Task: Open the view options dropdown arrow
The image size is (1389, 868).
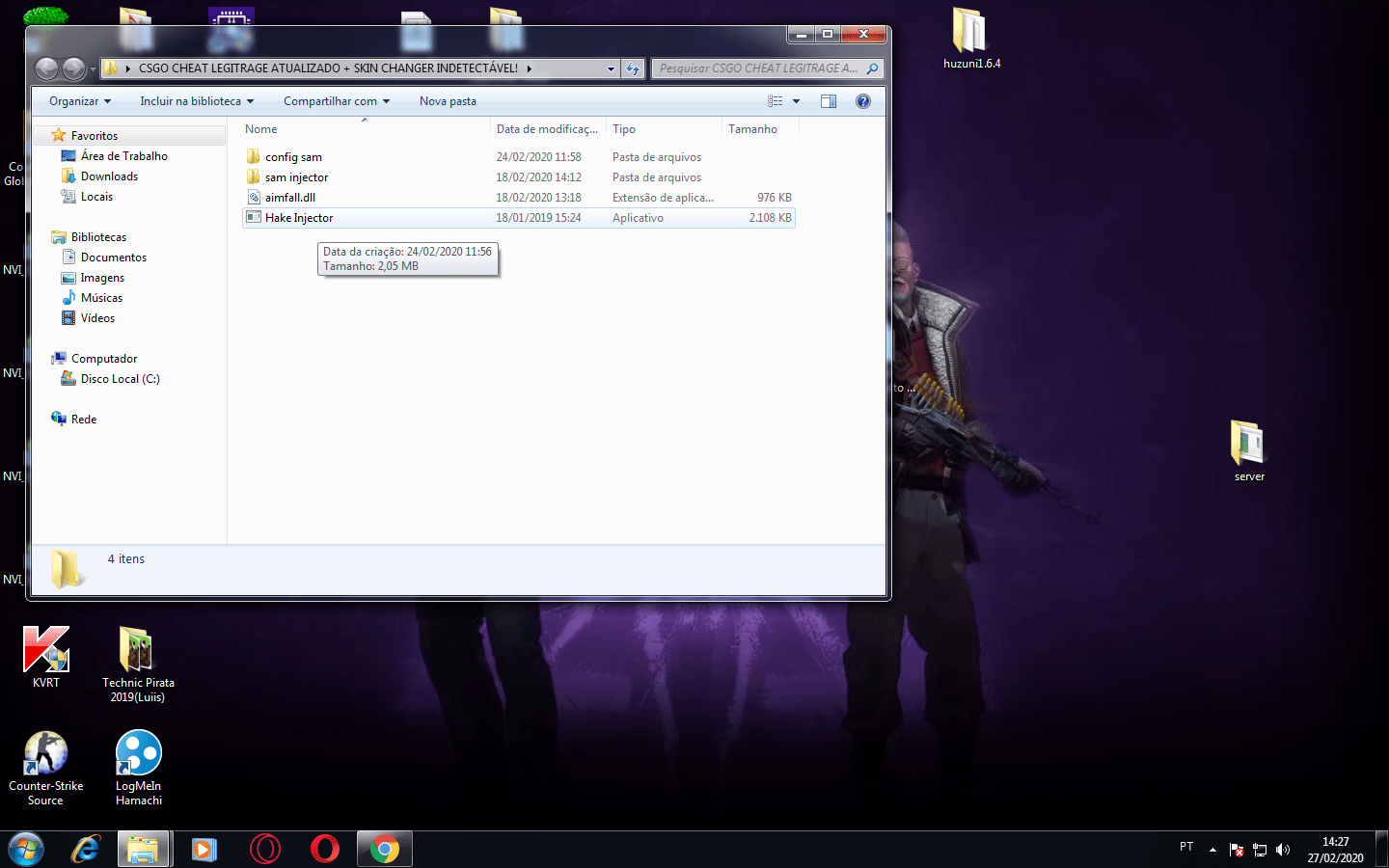Action: click(796, 101)
